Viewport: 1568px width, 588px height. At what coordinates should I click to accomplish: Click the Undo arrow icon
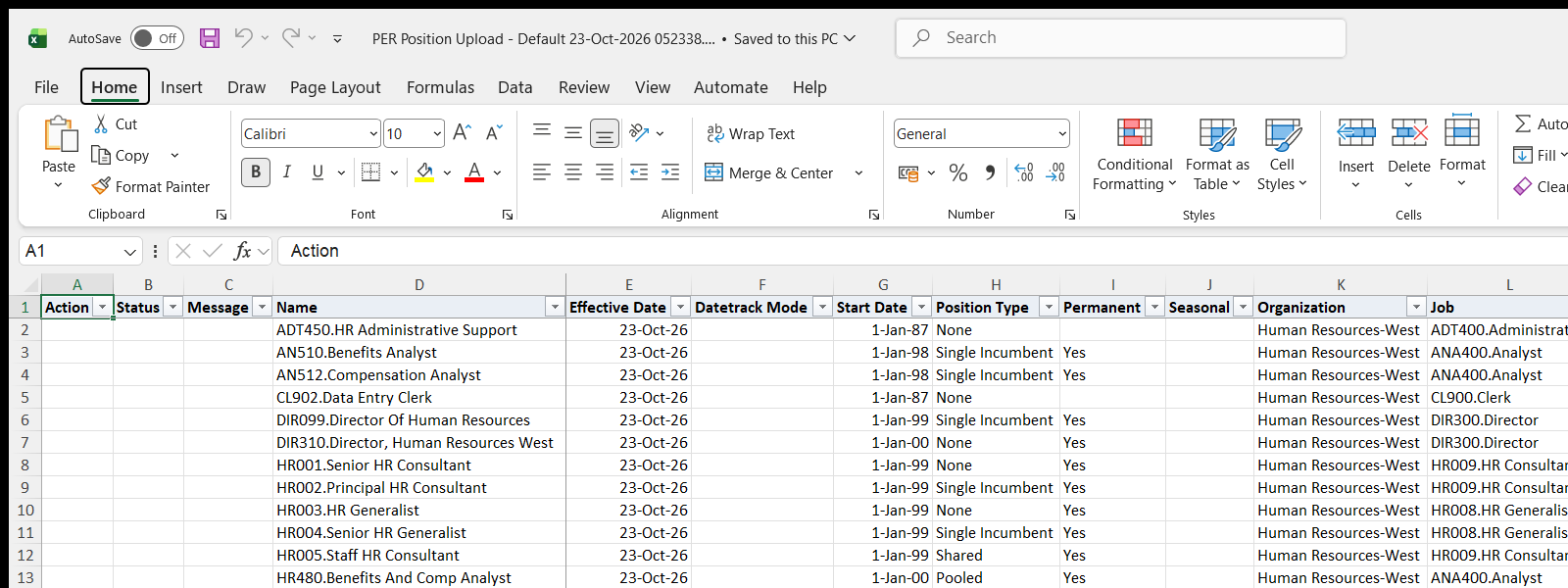[243, 37]
